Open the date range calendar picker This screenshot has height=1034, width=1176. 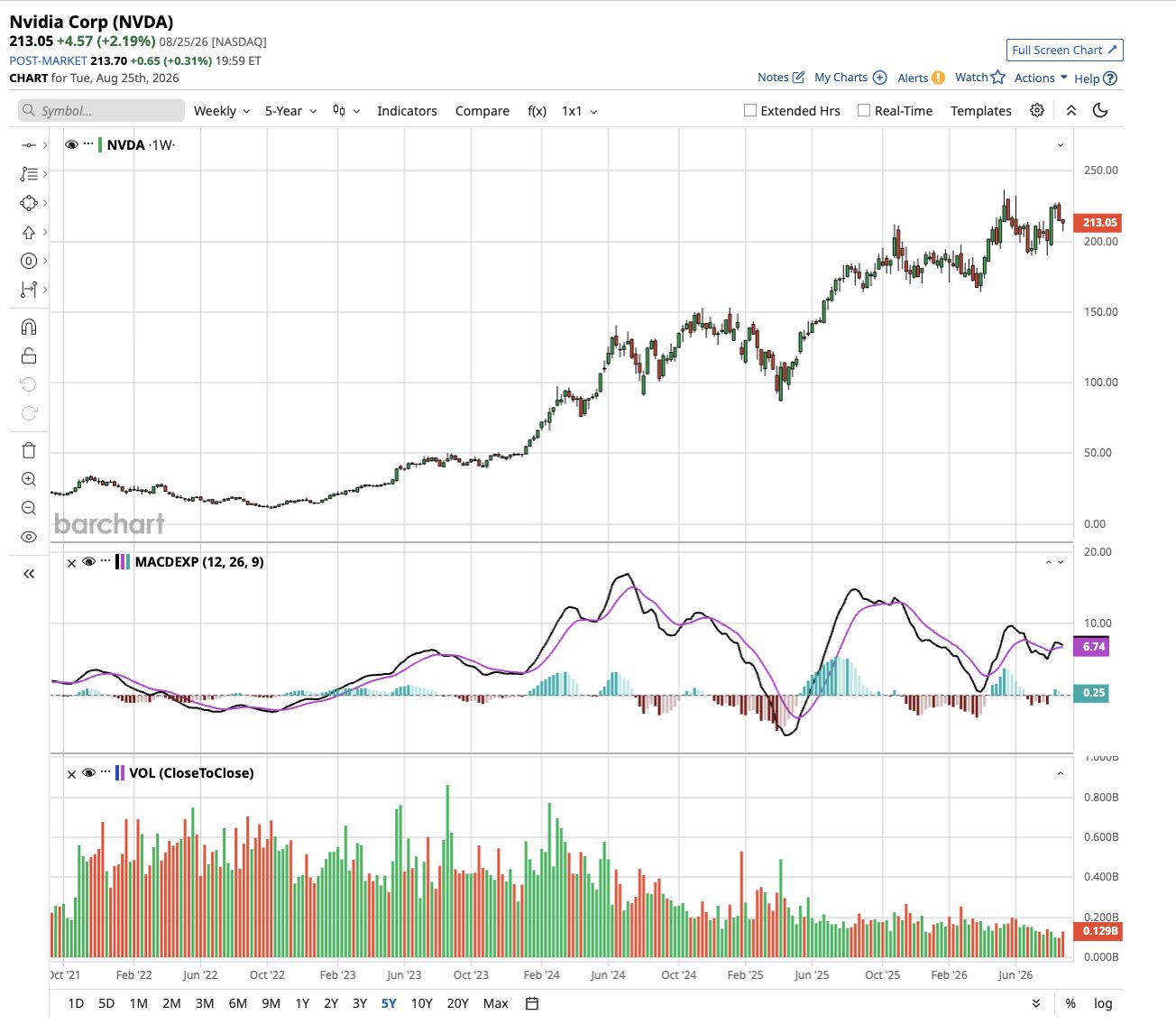coord(532,1003)
